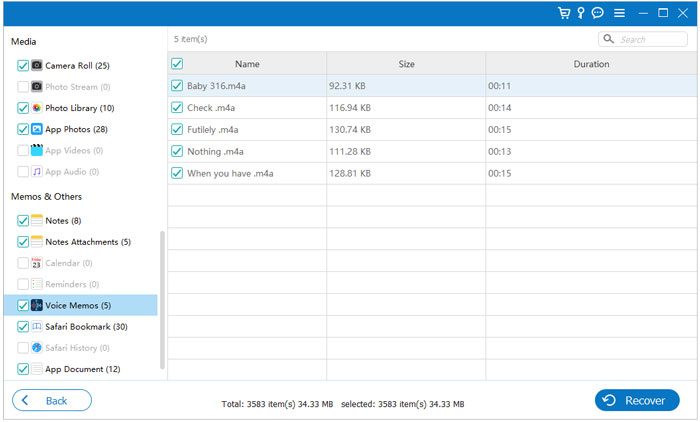
Task: Toggle the Calendar checkbox
Action: coord(23,263)
